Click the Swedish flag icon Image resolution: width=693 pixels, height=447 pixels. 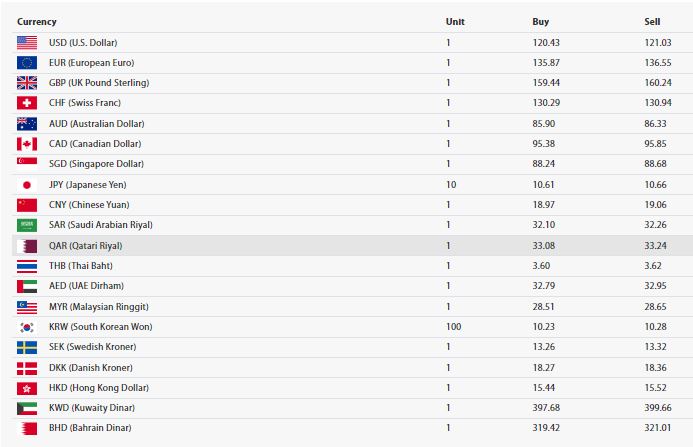[27, 347]
